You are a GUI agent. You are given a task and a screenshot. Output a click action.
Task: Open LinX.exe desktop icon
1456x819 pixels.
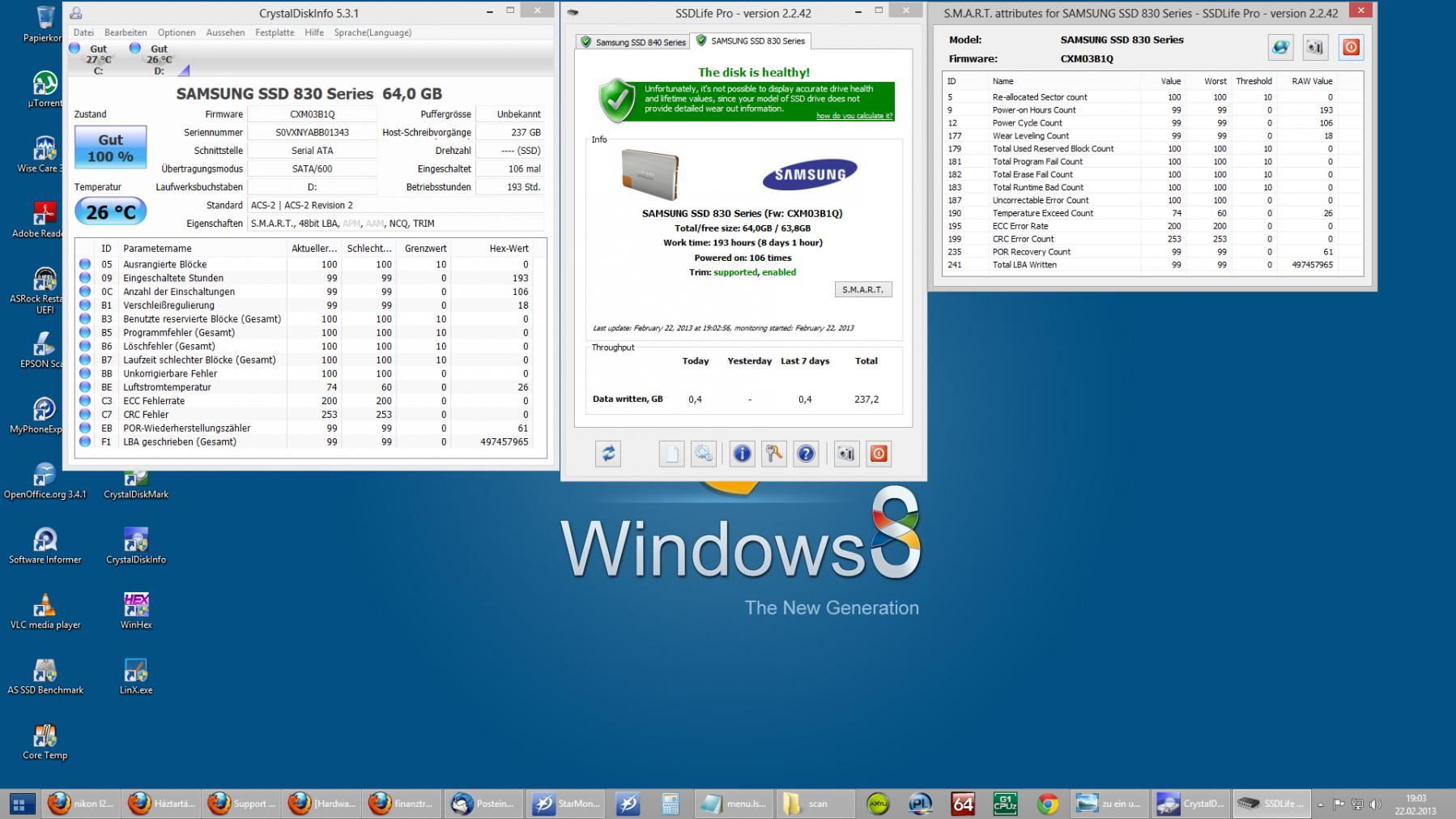pos(136,676)
